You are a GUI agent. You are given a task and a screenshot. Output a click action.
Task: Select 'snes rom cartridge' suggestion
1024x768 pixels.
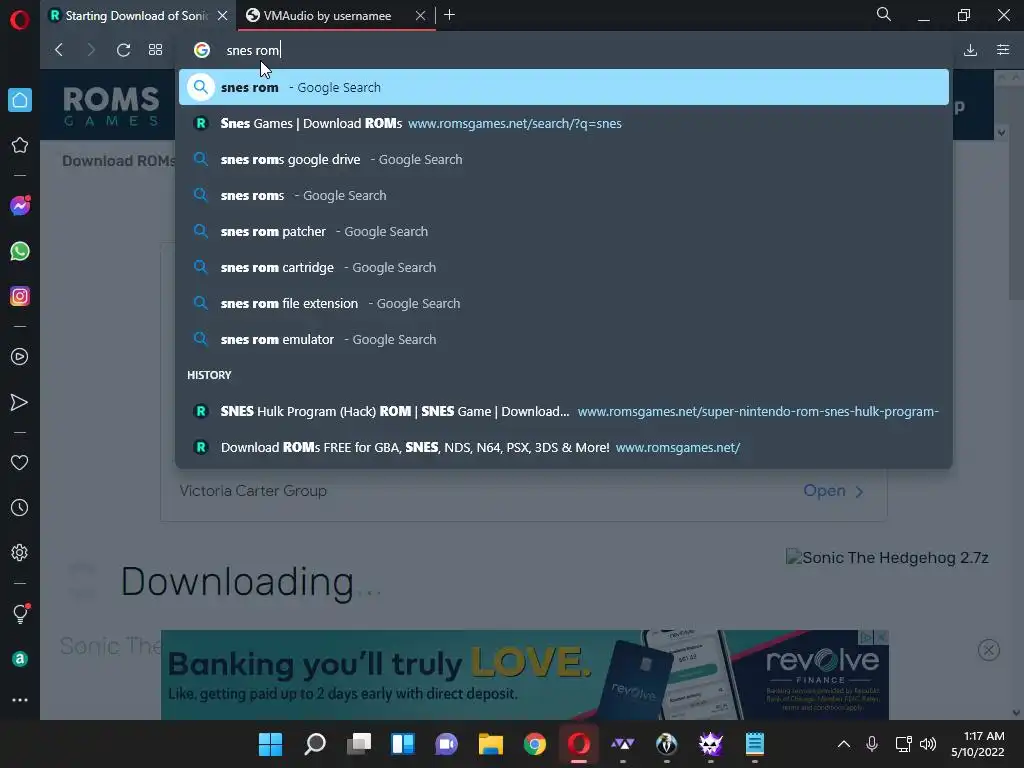point(564,267)
